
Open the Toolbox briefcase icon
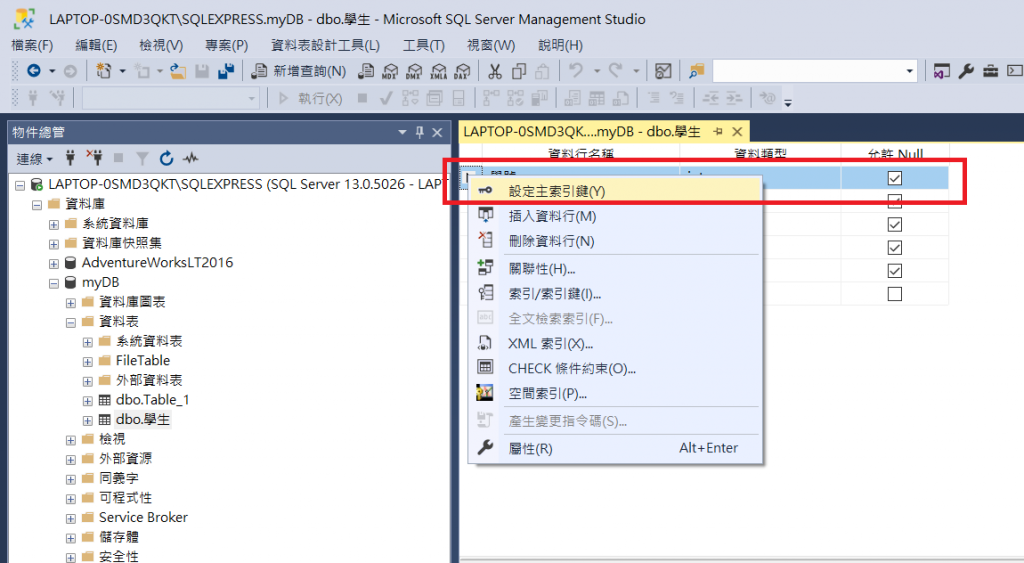[x=990, y=71]
